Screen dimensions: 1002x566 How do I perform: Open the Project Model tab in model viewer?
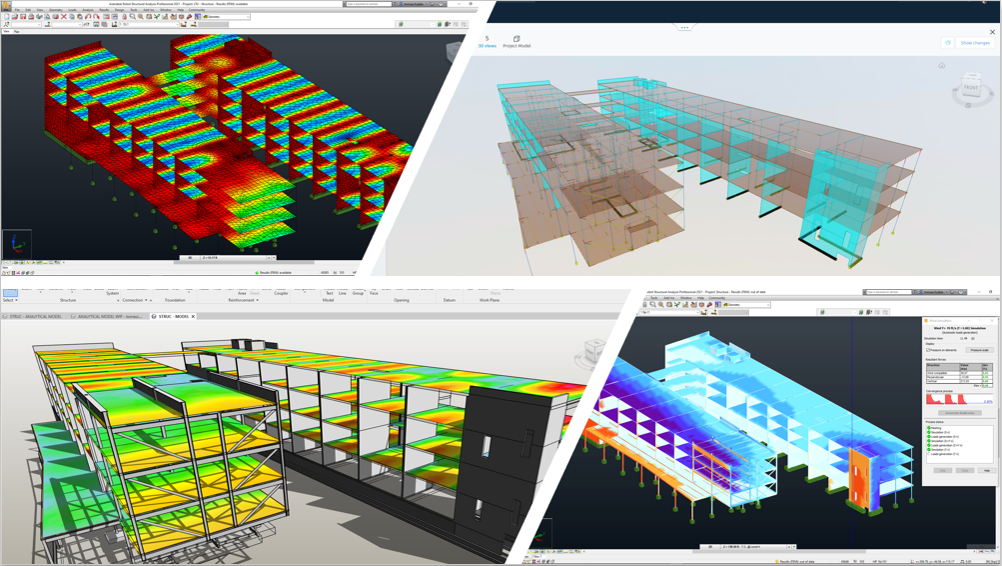[x=516, y=42]
